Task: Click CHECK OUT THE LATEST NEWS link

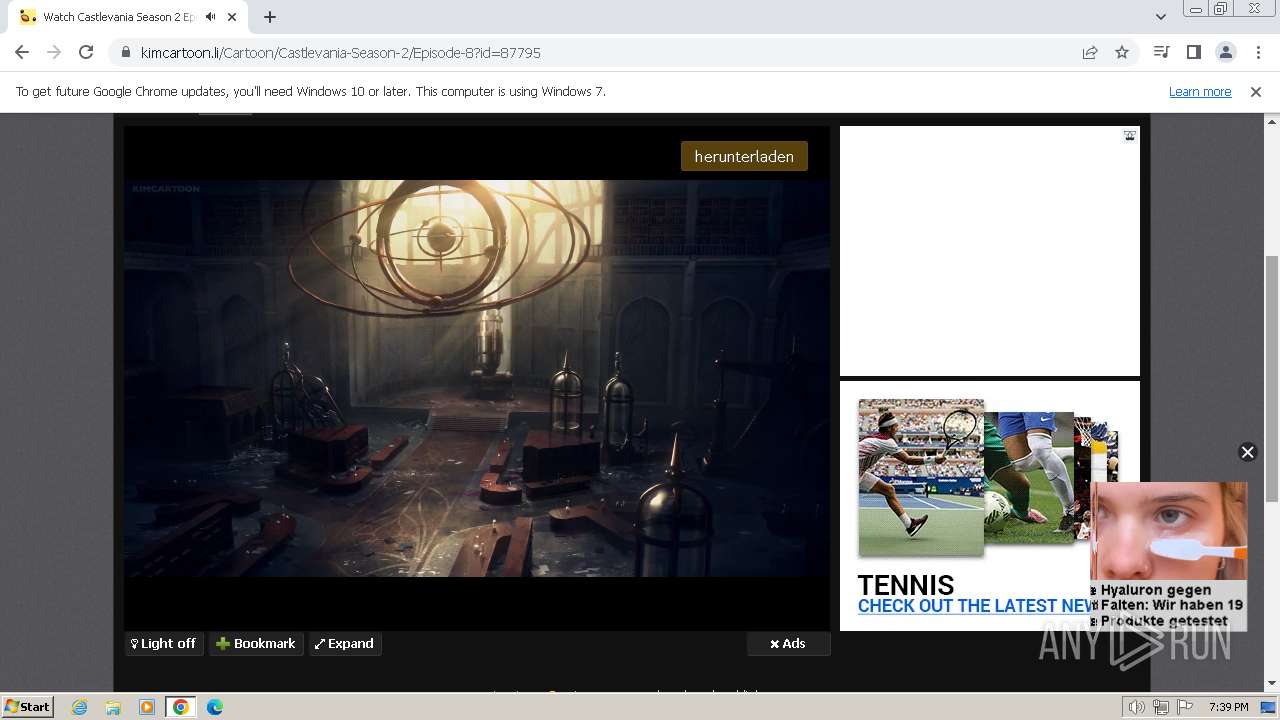Action: [x=975, y=606]
